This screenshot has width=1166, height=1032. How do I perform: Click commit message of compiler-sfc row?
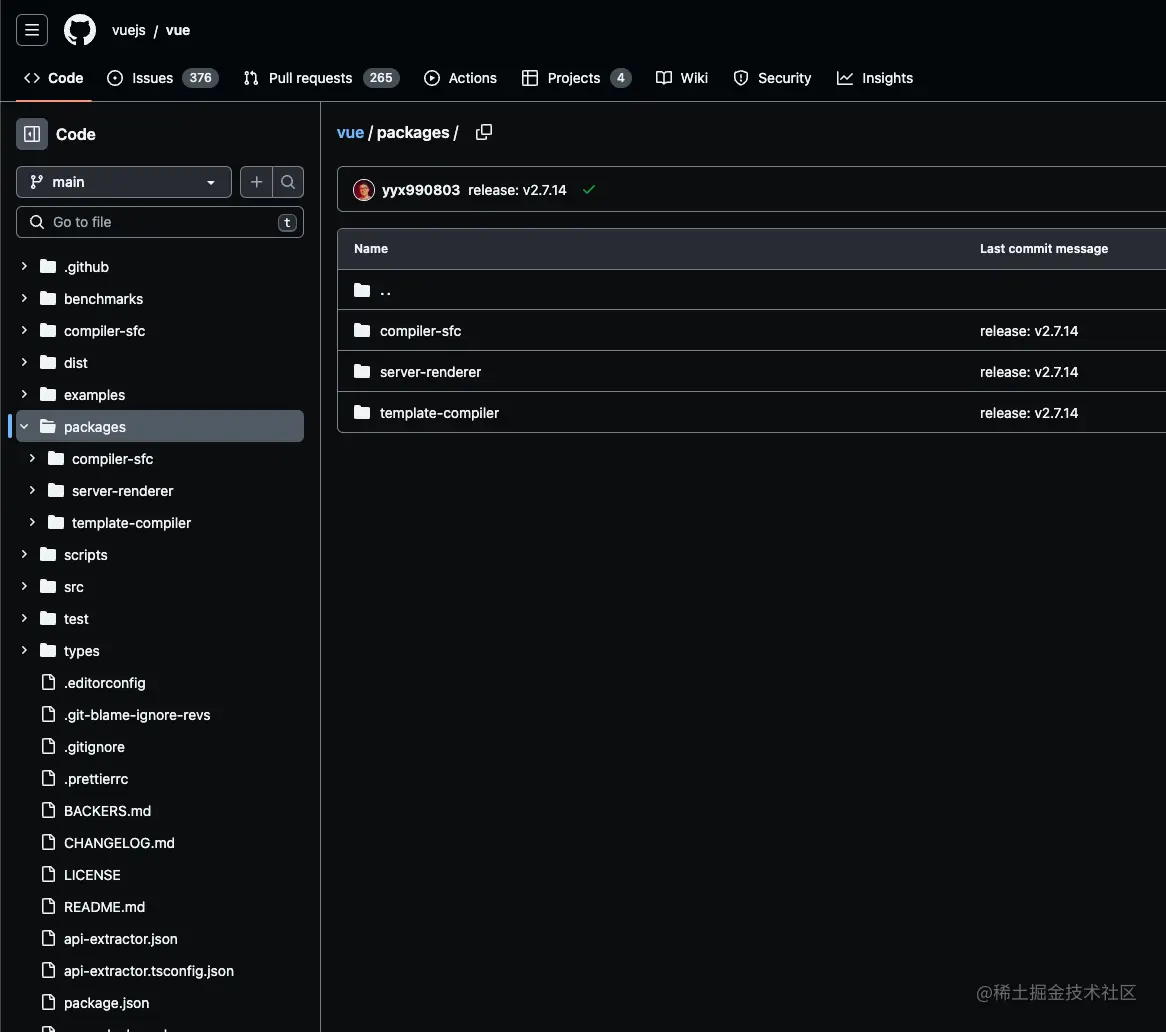[1028, 331]
